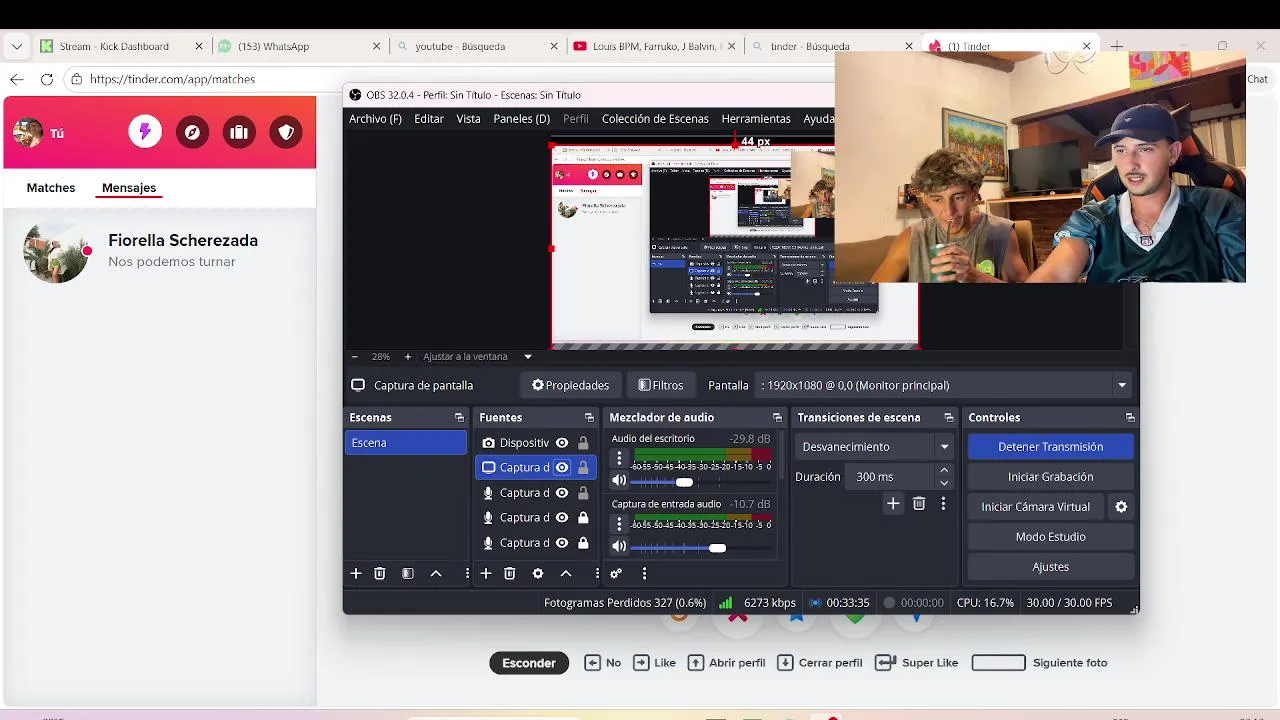Screen dimensions: 1280x720
Task: Delete the transition with trash icon
Action: pos(919,504)
